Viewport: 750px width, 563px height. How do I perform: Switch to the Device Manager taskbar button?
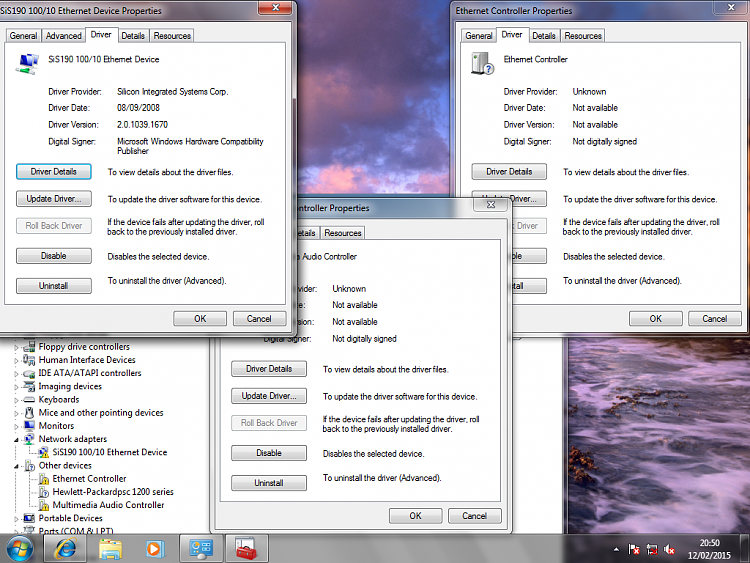[200, 549]
